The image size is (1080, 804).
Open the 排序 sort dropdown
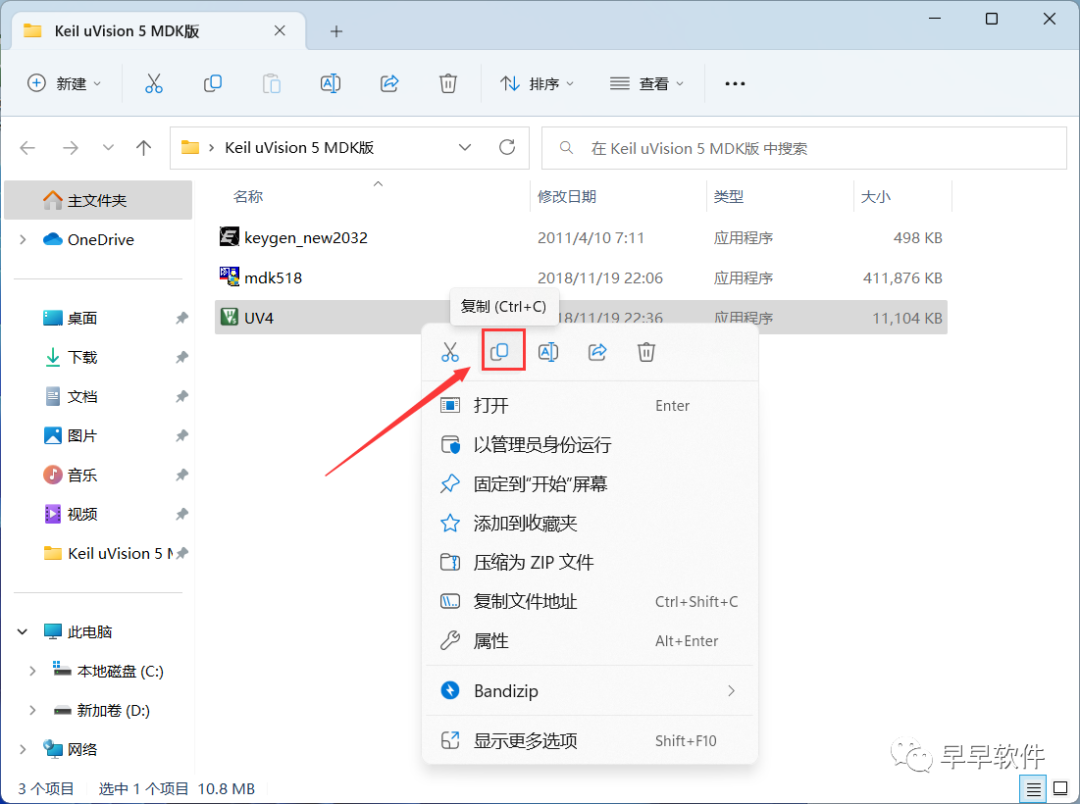point(537,83)
